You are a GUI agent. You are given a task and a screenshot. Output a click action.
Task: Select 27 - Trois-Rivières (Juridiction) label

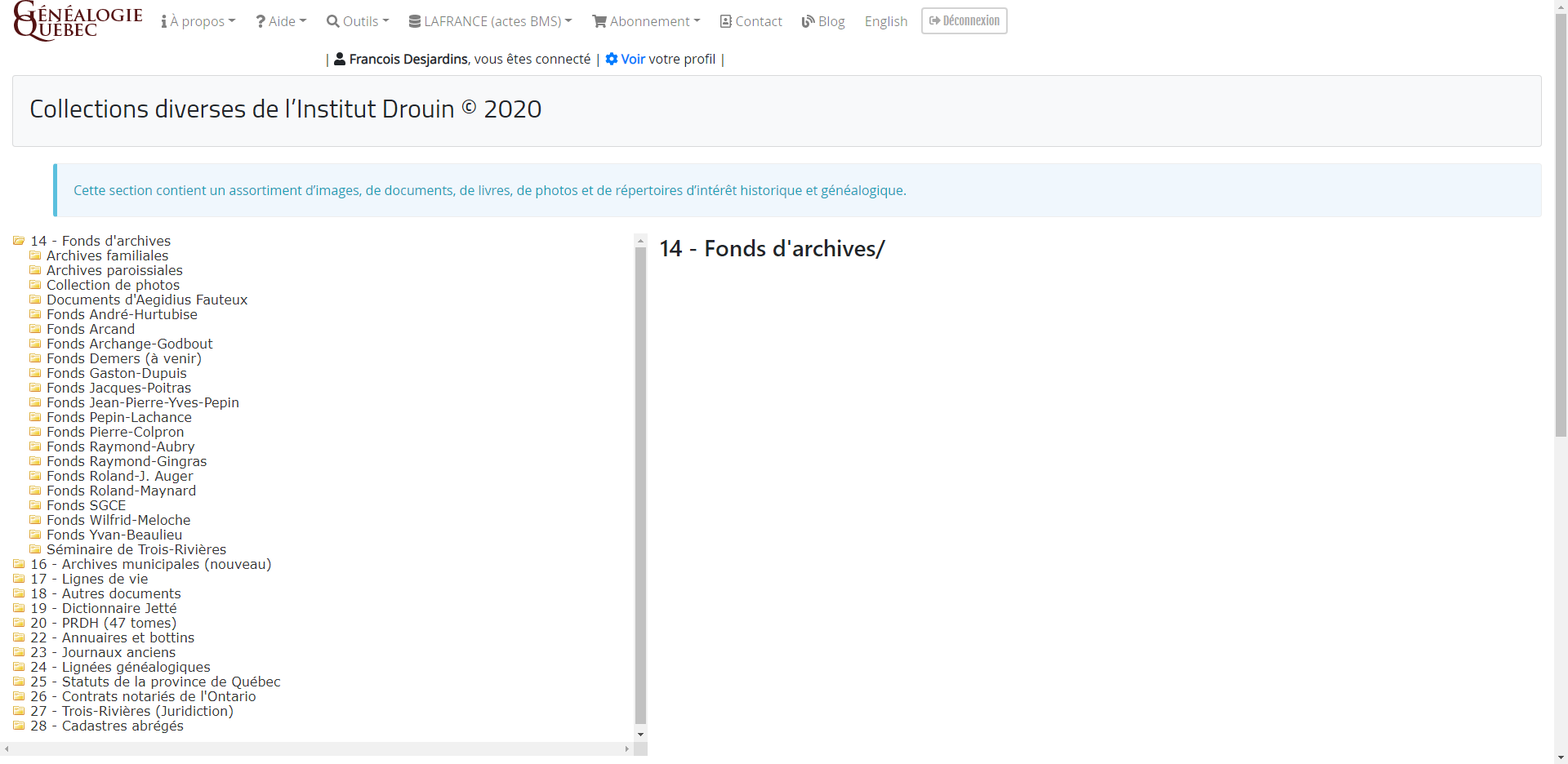click(x=132, y=711)
